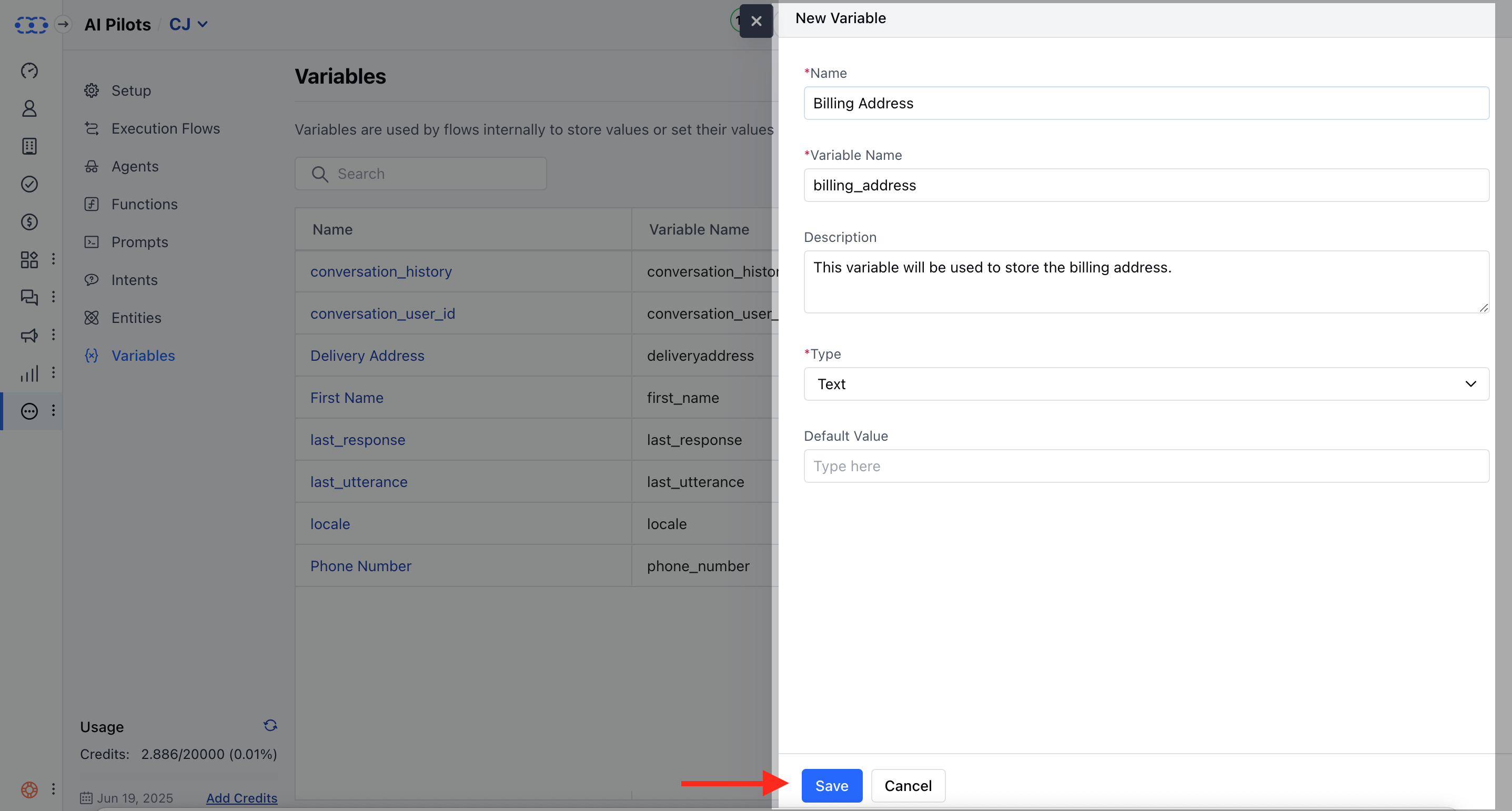This screenshot has width=1512, height=811.
Task: Click the Variable Name field billing_address
Action: pyautogui.click(x=1146, y=186)
